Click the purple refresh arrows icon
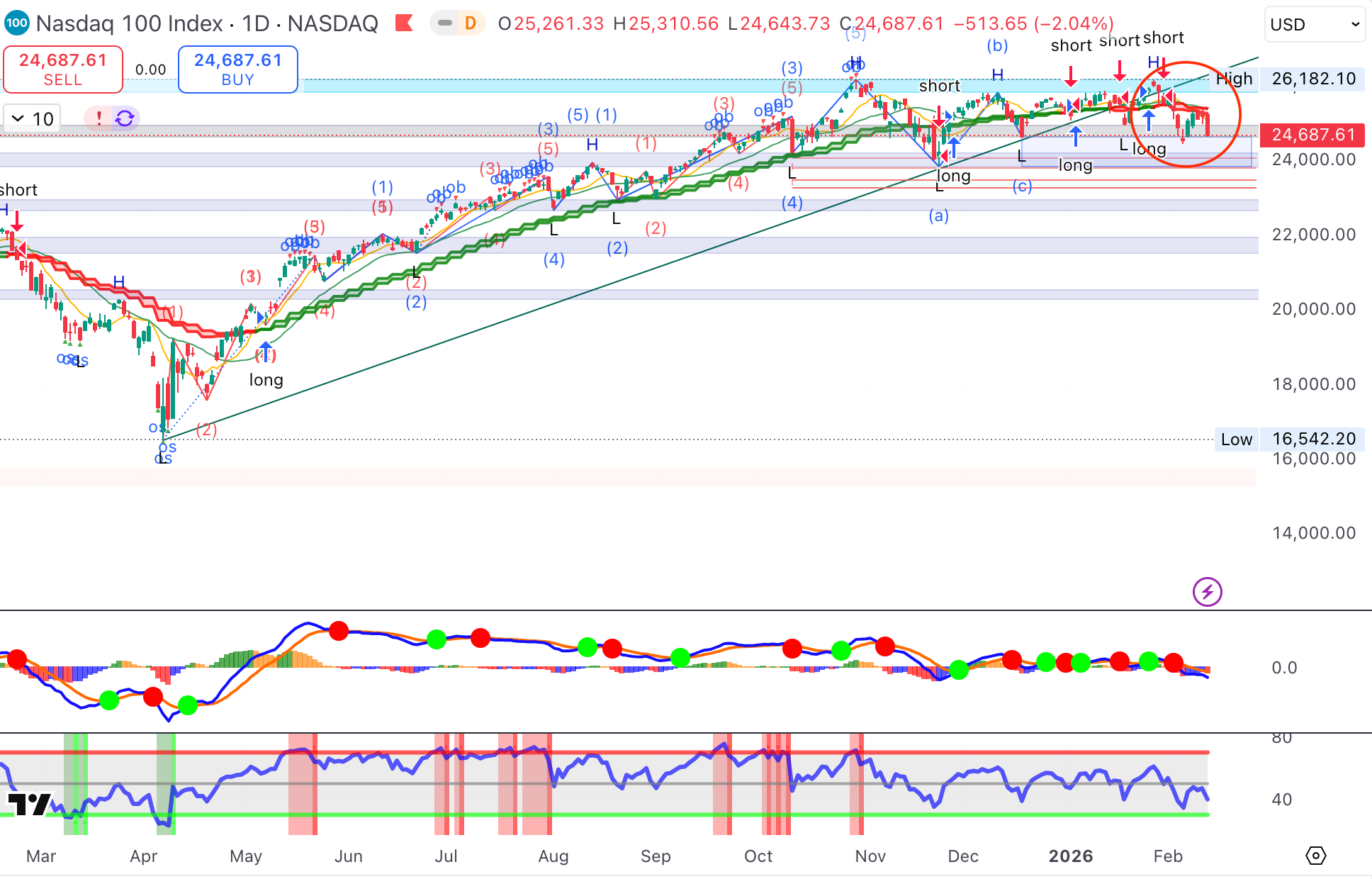Image resolution: width=1372 pixels, height=879 pixels. click(125, 118)
